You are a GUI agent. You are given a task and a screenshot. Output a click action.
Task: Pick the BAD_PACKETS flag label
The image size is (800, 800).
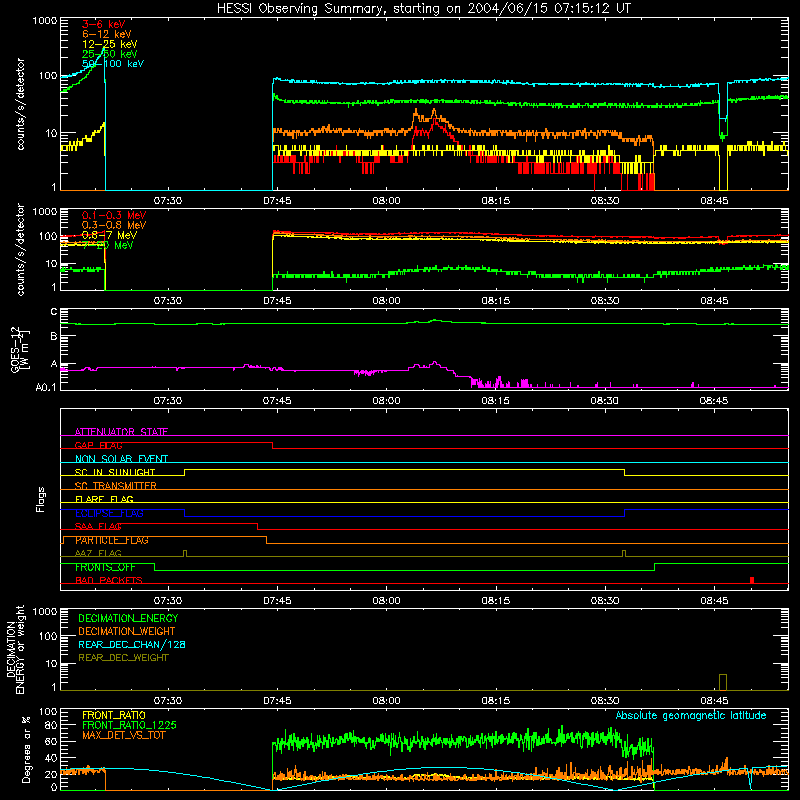pyautogui.click(x=109, y=580)
